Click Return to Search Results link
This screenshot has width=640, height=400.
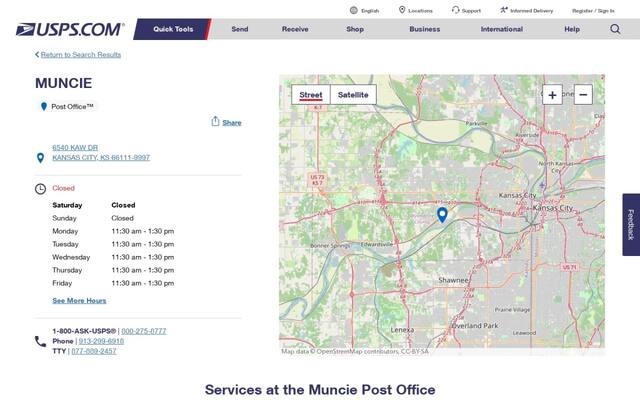click(x=81, y=55)
